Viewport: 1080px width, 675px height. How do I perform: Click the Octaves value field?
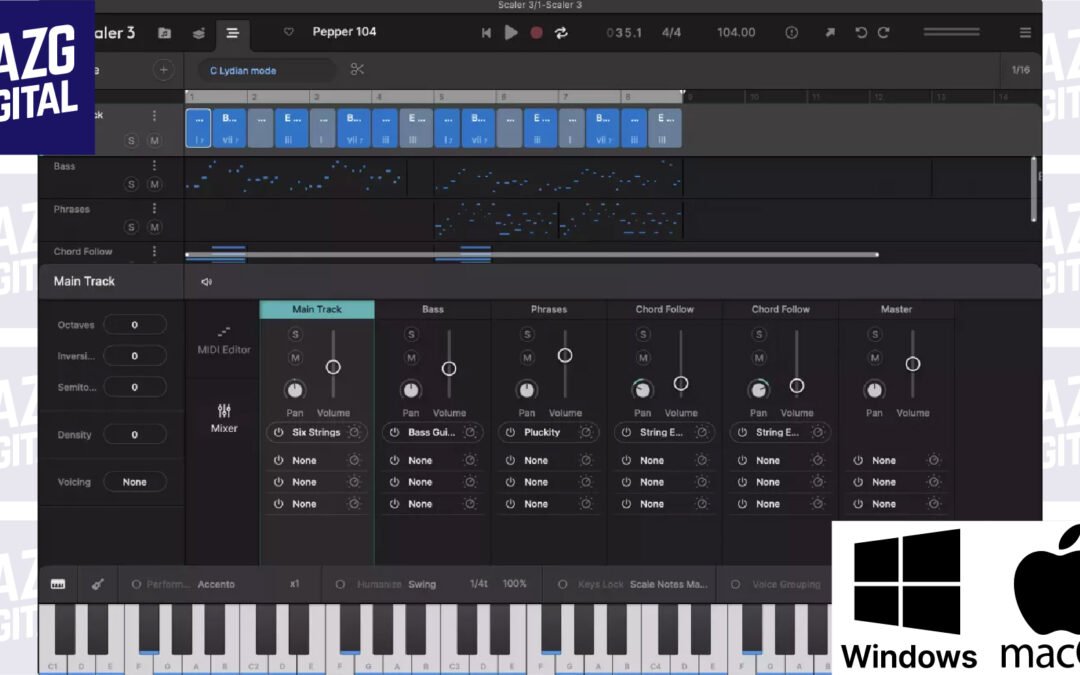[x=135, y=324]
